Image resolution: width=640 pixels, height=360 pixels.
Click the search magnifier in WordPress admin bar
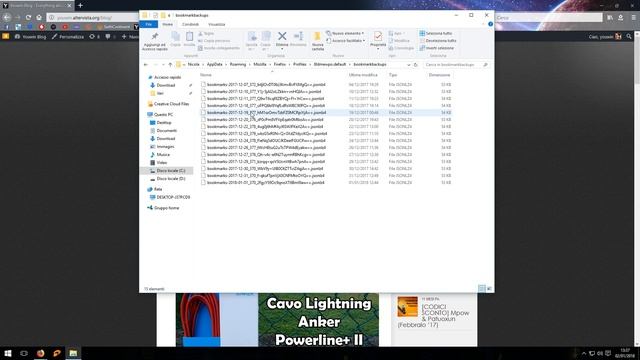point(629,37)
